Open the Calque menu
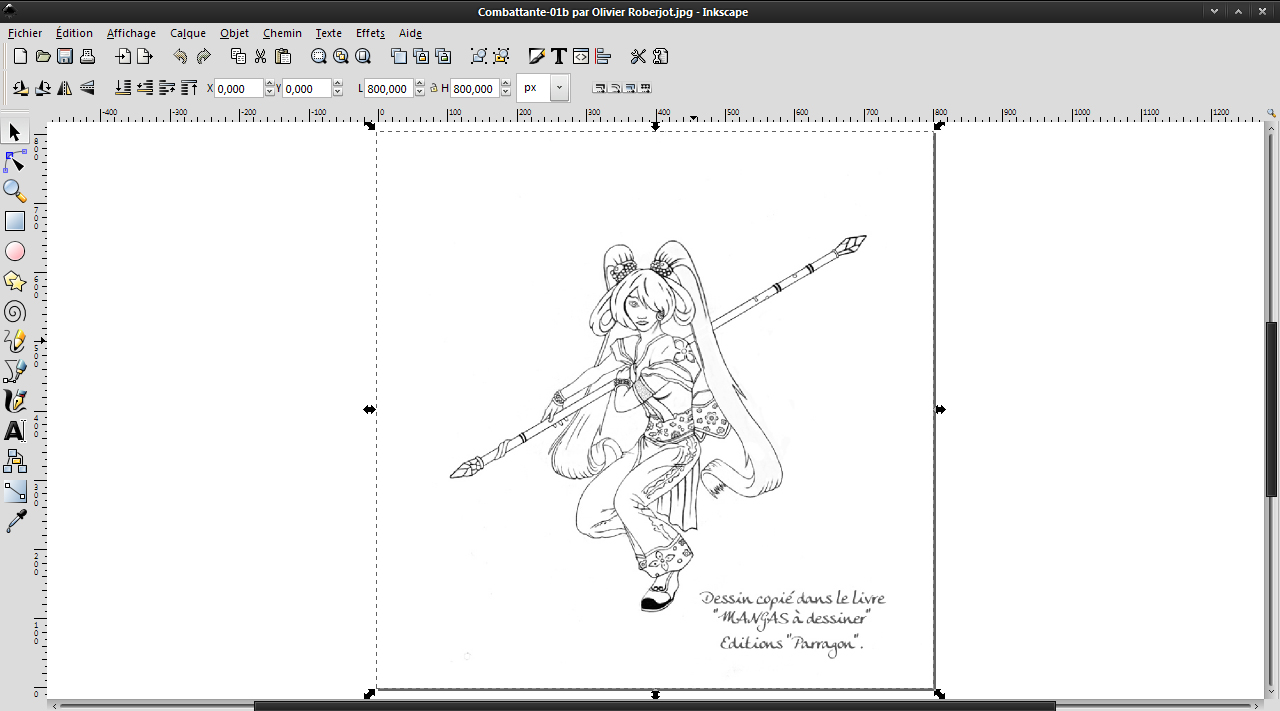Image resolution: width=1280 pixels, height=711 pixels. pos(188,33)
